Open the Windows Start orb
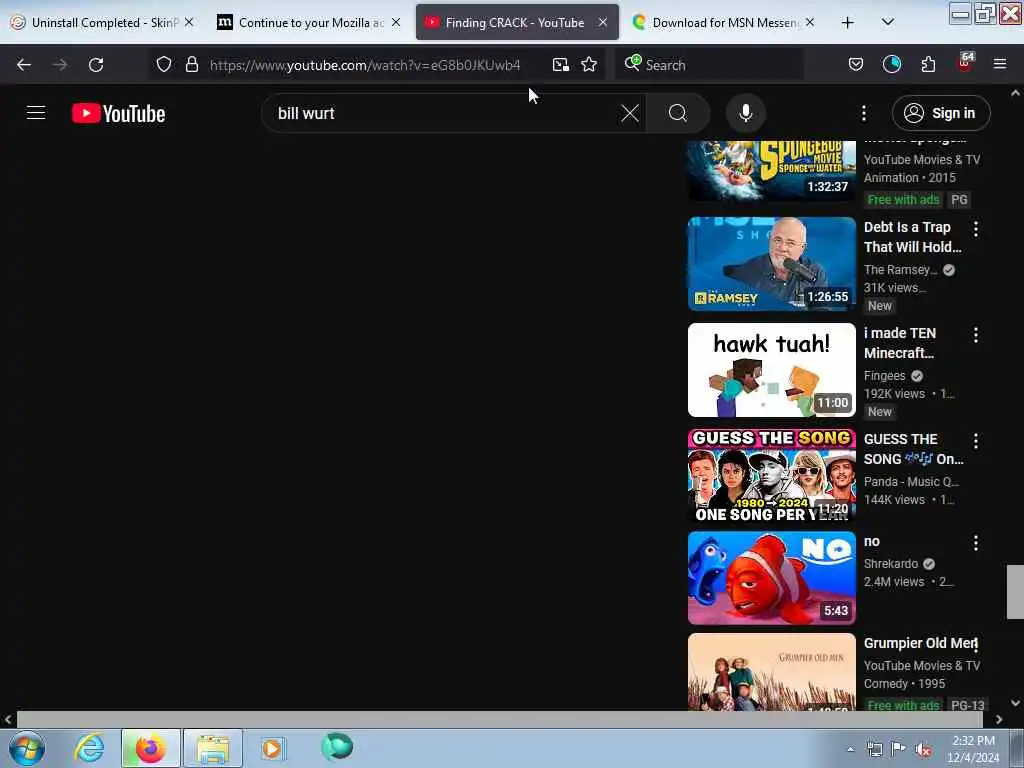The height and width of the screenshot is (768, 1024). (27, 748)
